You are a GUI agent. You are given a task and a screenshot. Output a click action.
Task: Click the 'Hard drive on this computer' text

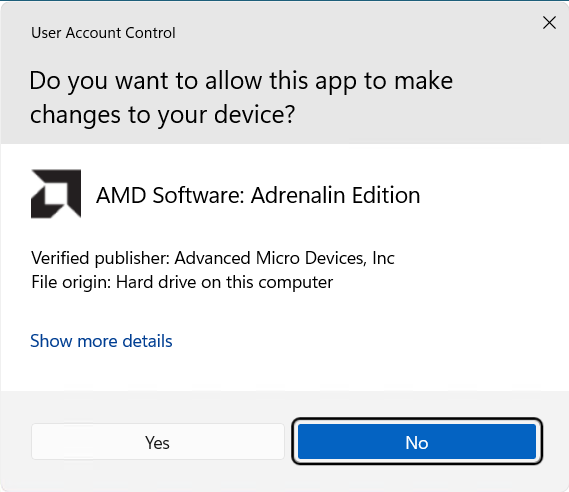coord(224,282)
